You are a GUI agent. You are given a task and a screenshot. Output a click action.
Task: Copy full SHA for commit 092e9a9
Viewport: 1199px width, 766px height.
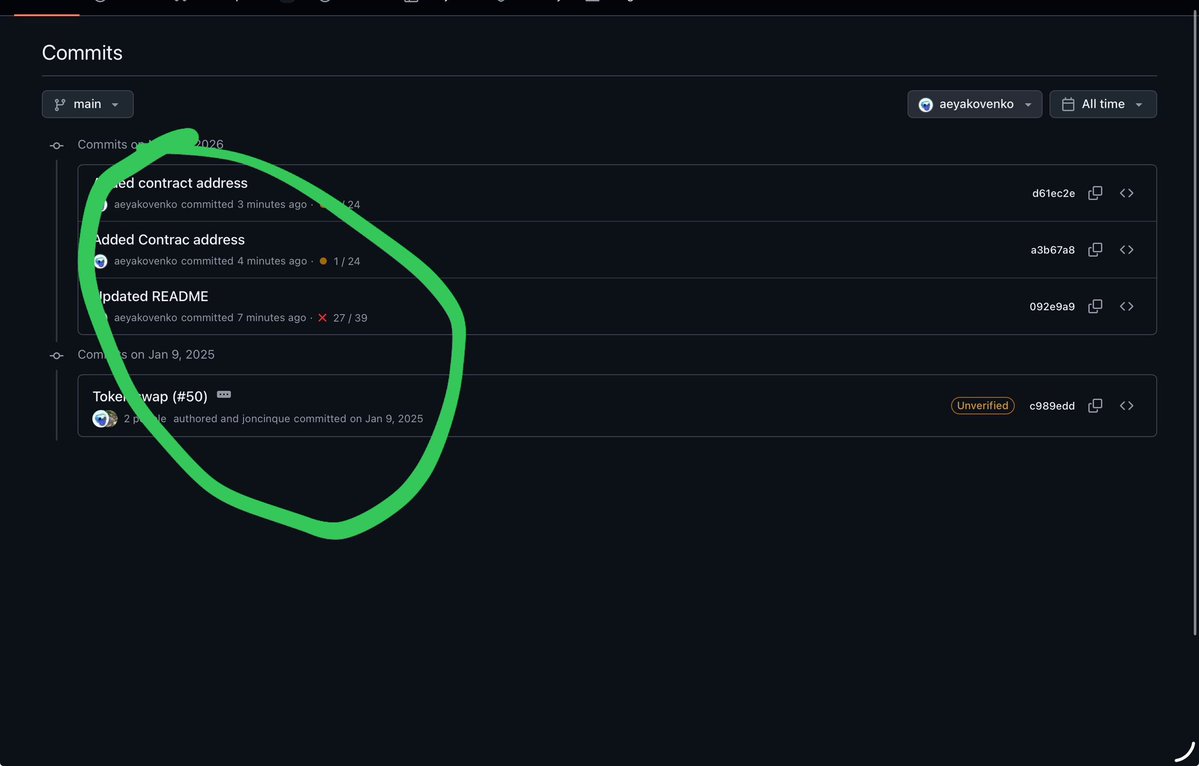1095,306
